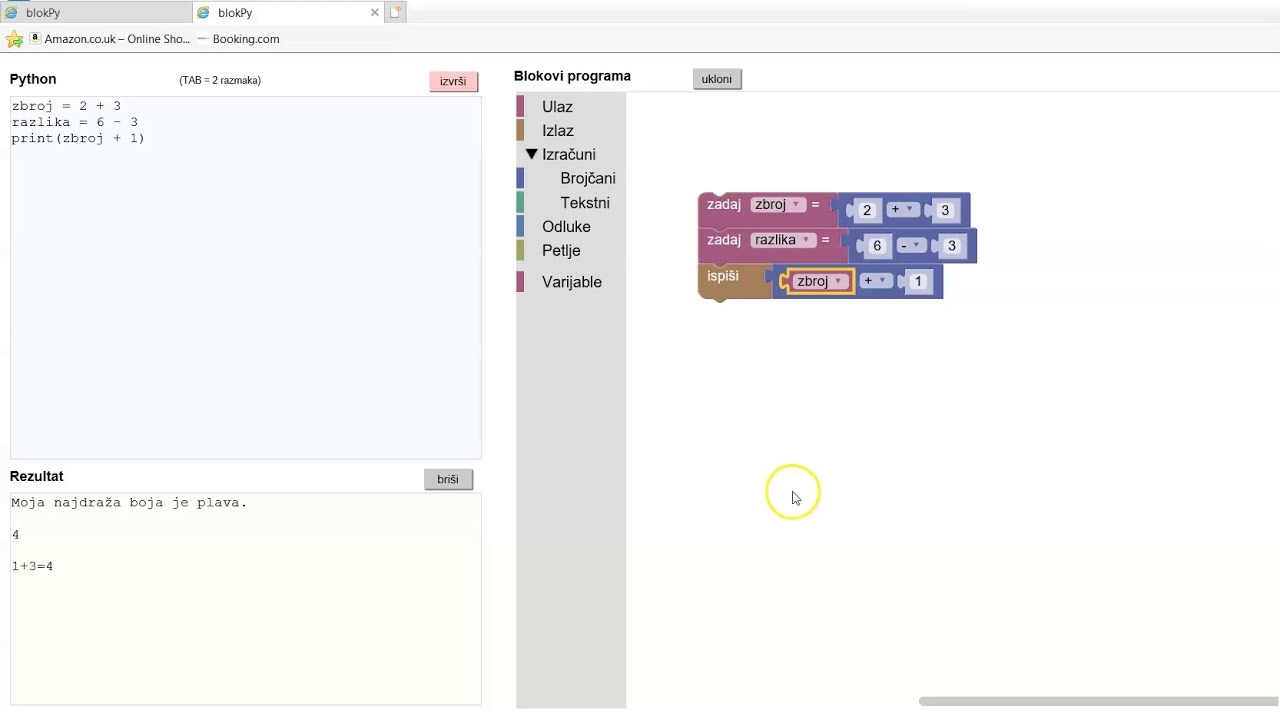Open the Izlaz block category
1280x720 pixels.
558,131
